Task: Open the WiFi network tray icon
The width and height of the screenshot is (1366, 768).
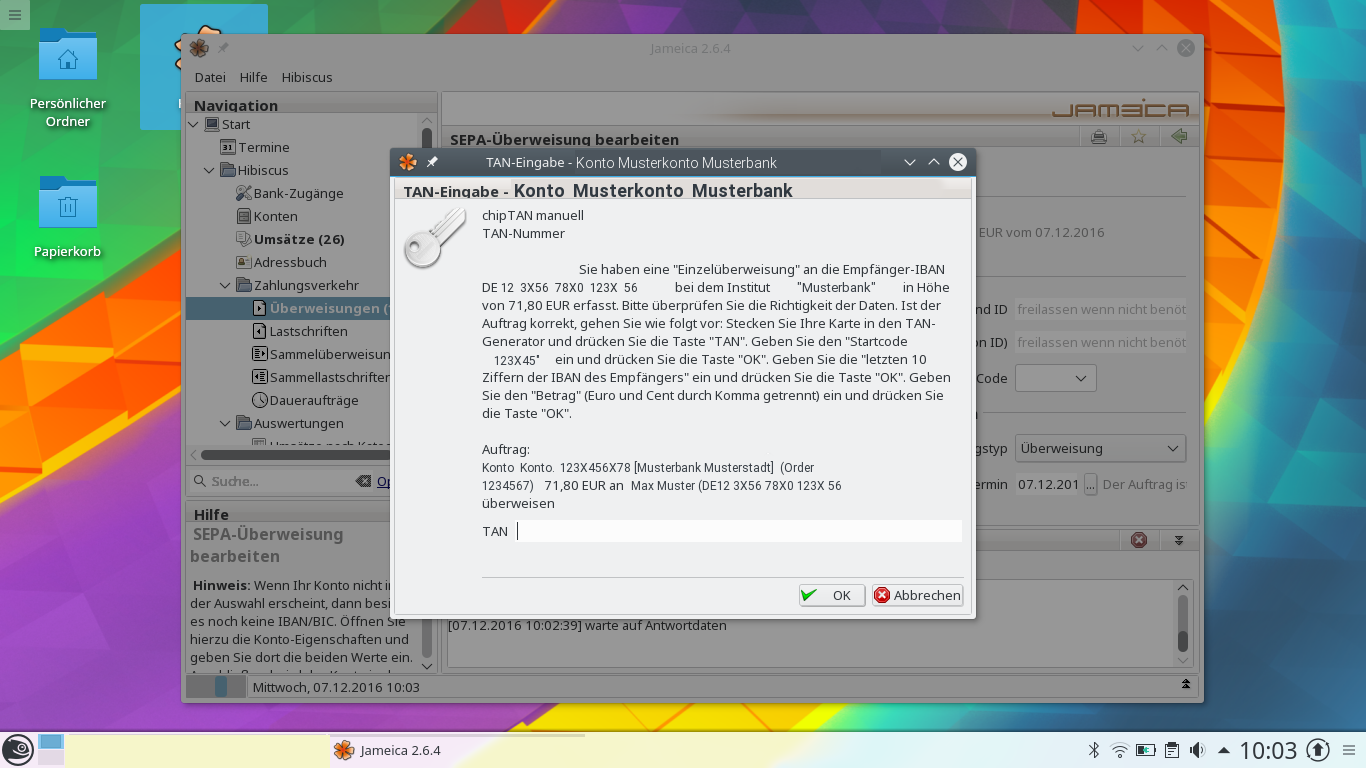Action: click(x=1120, y=750)
